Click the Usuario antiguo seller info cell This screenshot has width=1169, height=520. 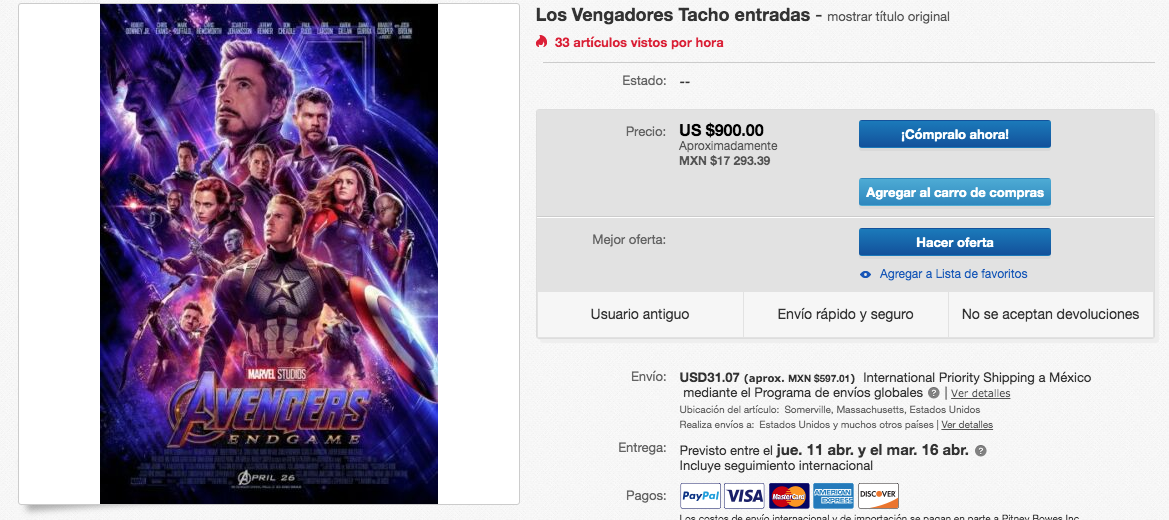[640, 314]
